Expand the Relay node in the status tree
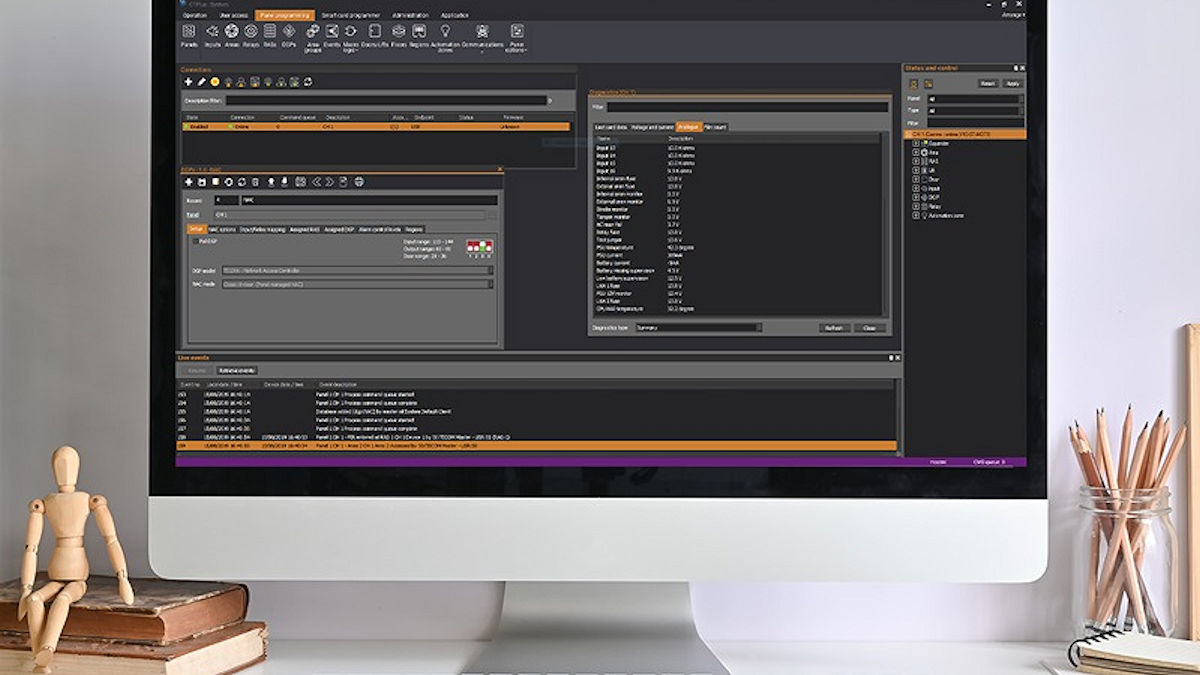The height and width of the screenshot is (675, 1200). pyautogui.click(x=916, y=207)
